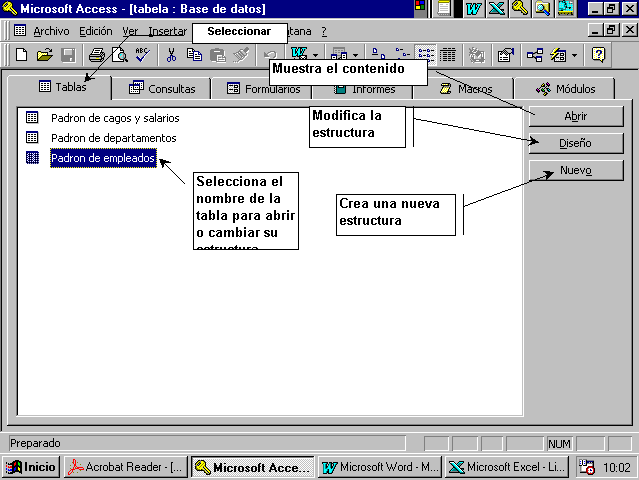
Task: Click the Microsoft Access taskbar button
Action: pos(253,467)
